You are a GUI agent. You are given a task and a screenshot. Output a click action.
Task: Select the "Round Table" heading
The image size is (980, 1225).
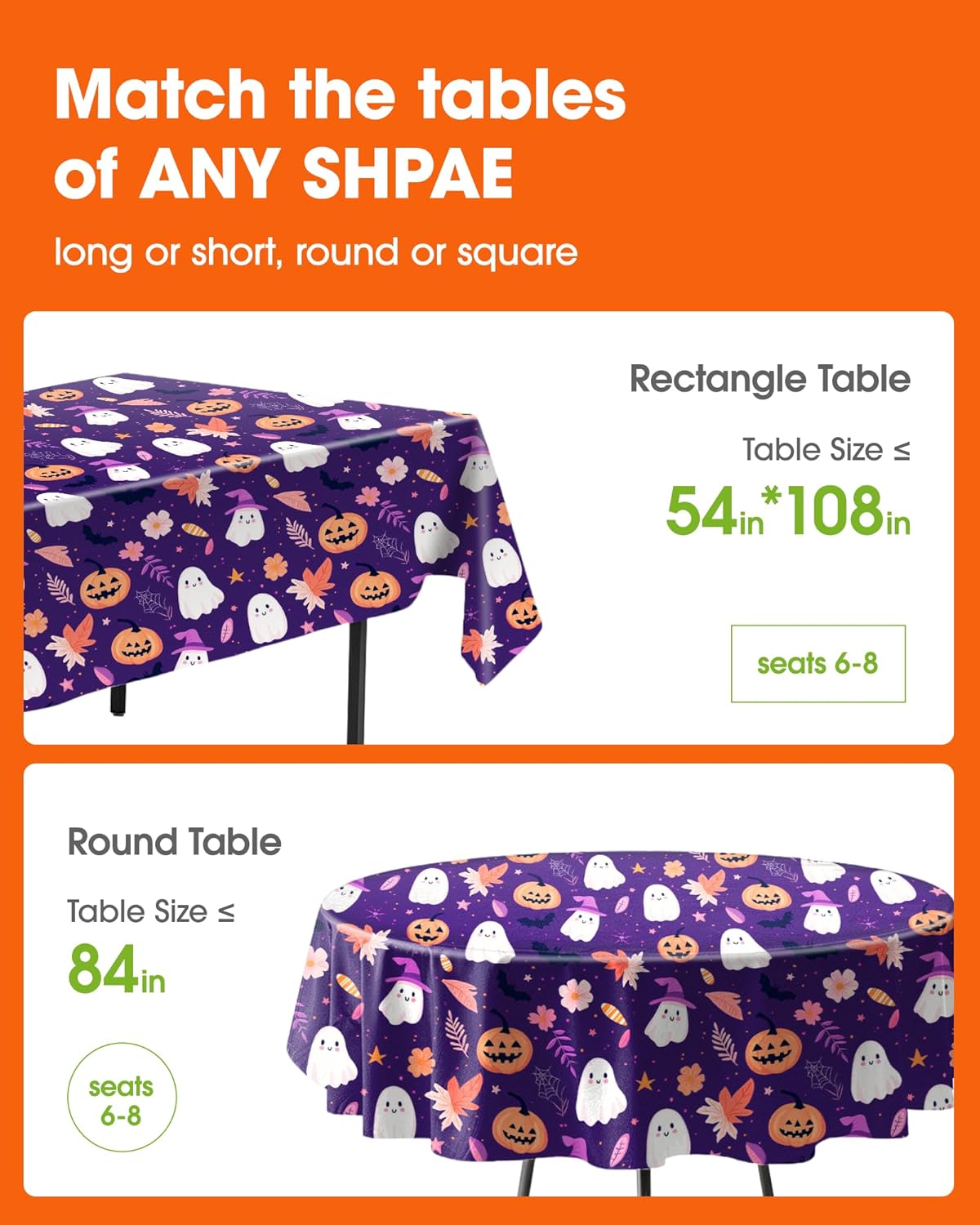[x=174, y=842]
